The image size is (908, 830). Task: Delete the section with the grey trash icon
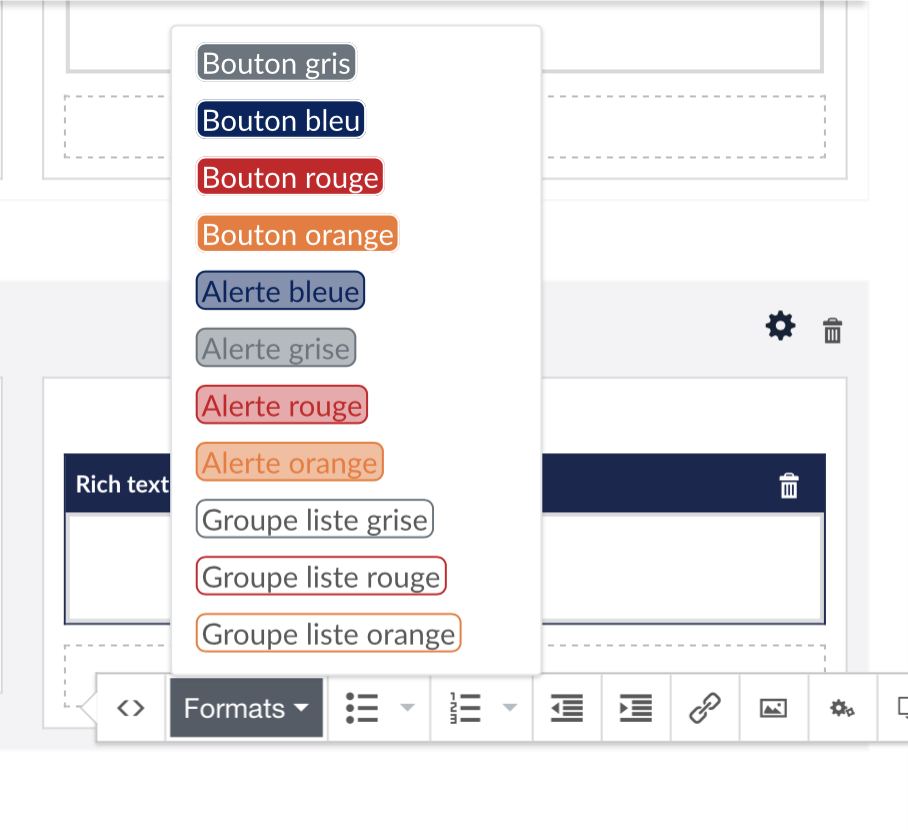click(832, 330)
